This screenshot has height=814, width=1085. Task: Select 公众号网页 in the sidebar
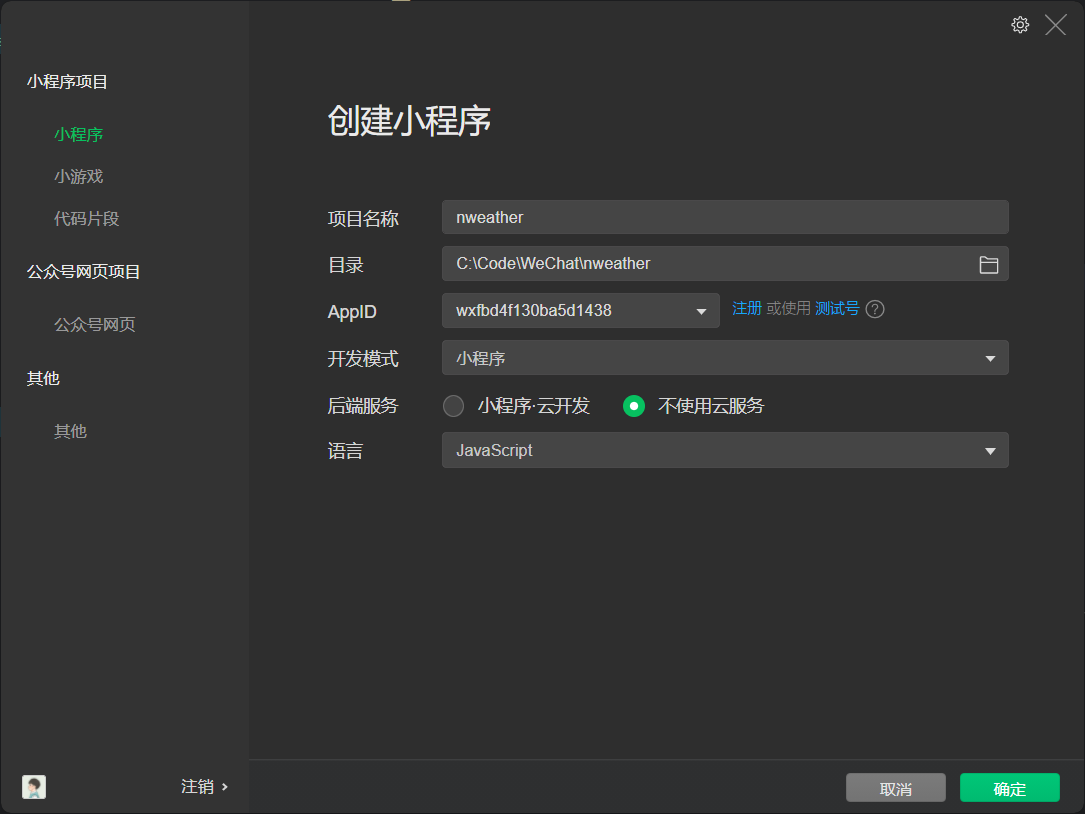[95, 325]
